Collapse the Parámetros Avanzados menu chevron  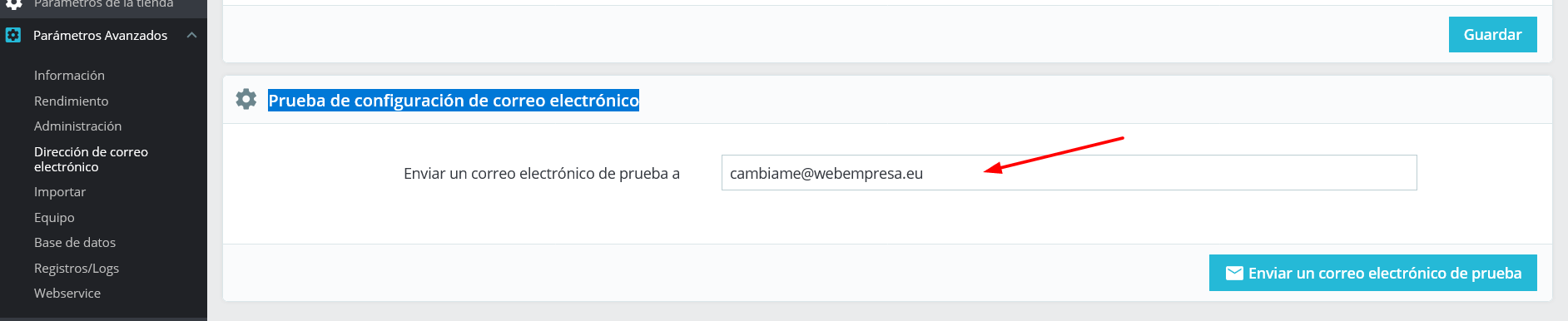pyautogui.click(x=192, y=35)
